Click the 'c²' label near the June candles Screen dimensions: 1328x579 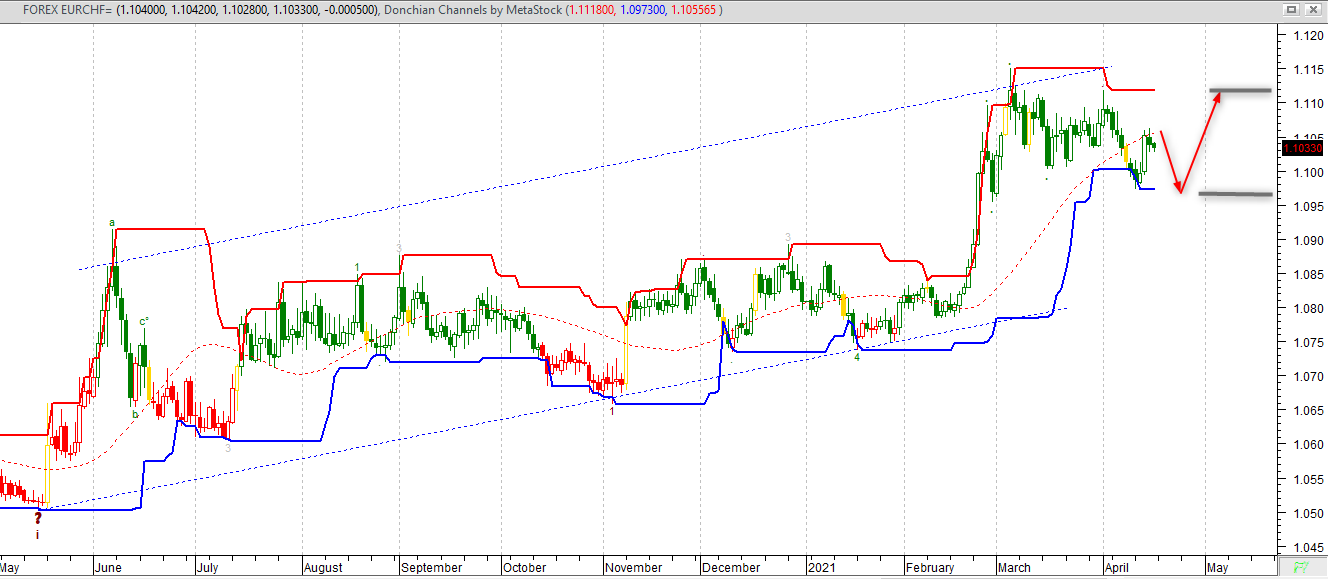tap(145, 318)
